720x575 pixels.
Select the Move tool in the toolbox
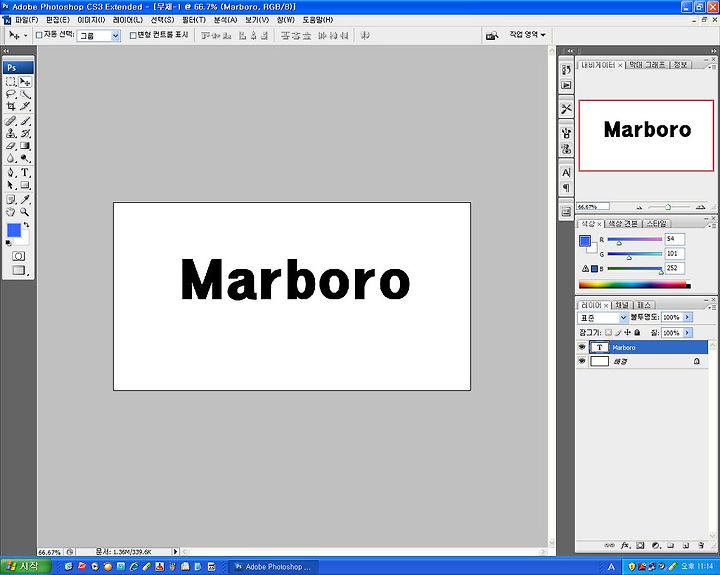coord(25,82)
